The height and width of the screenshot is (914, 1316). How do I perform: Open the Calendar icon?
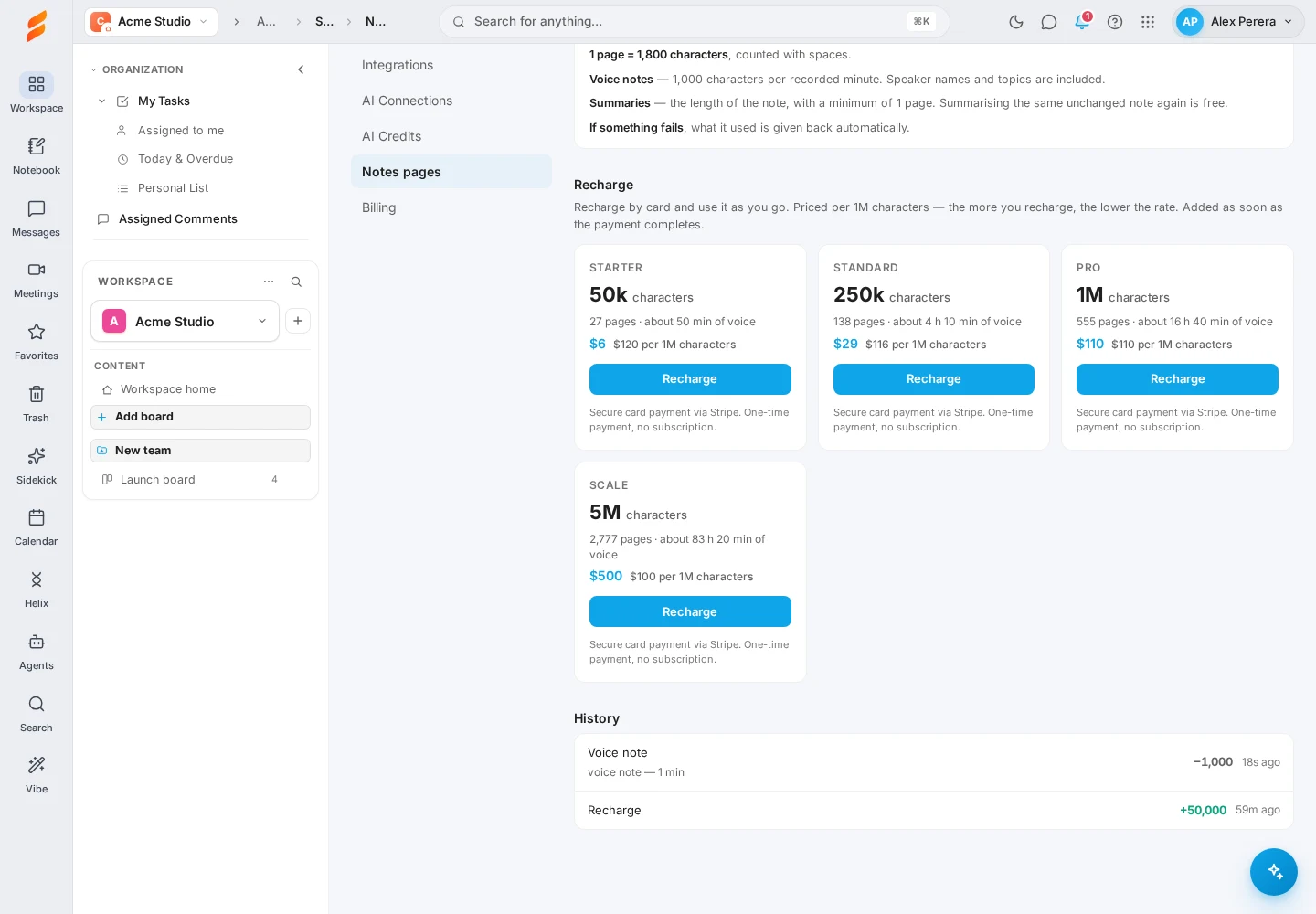37,526
